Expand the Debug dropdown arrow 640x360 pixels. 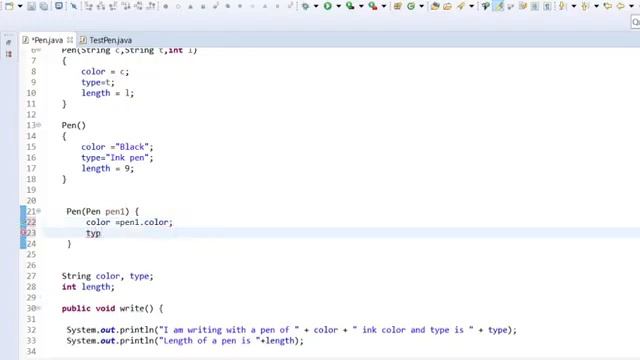(316, 6)
